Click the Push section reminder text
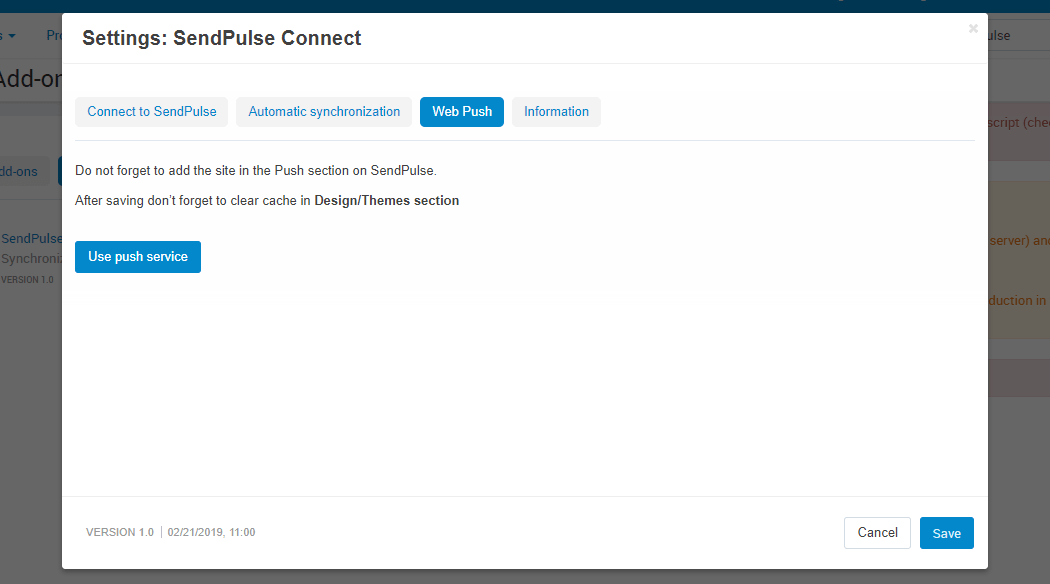Screen dimensions: 1050x584 coord(256,171)
